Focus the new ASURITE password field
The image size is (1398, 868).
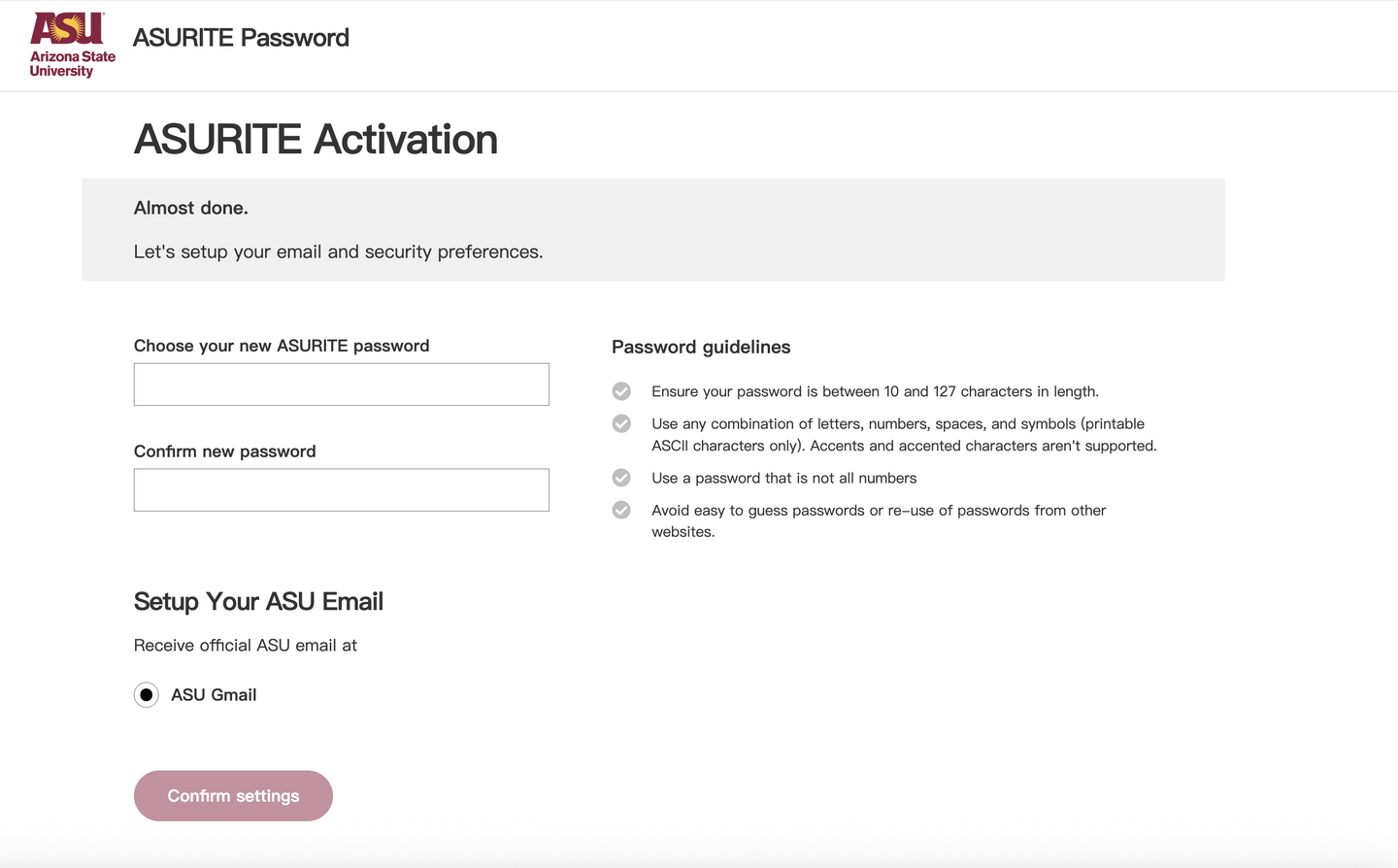pyautogui.click(x=341, y=384)
